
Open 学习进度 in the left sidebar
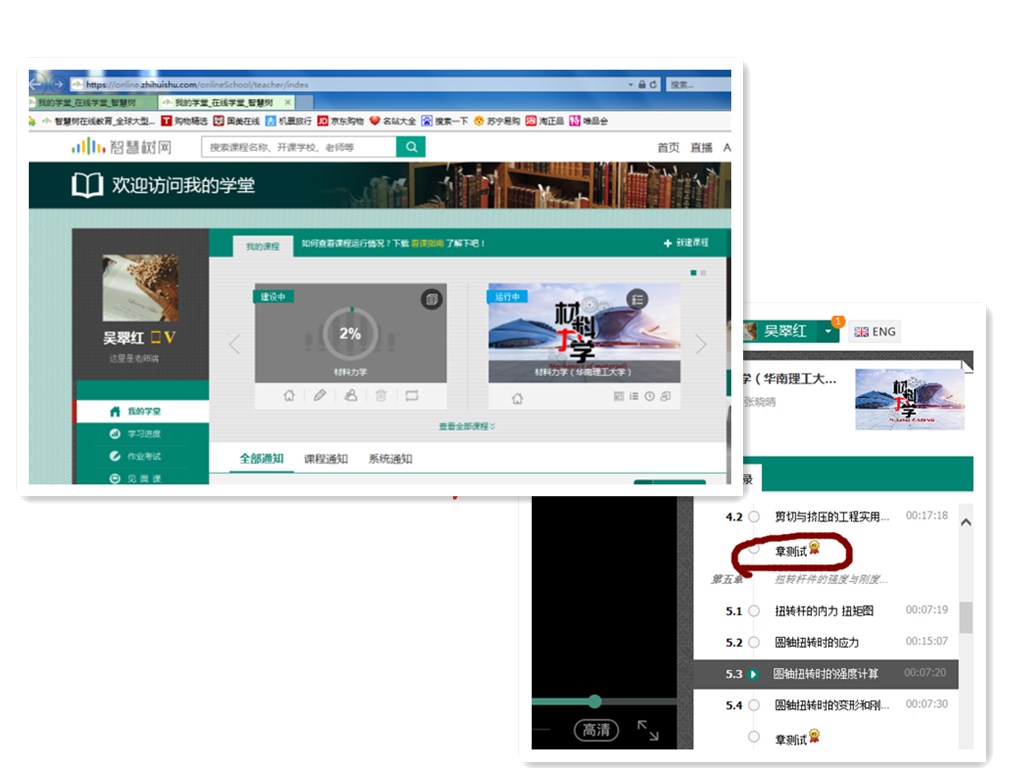tap(143, 434)
